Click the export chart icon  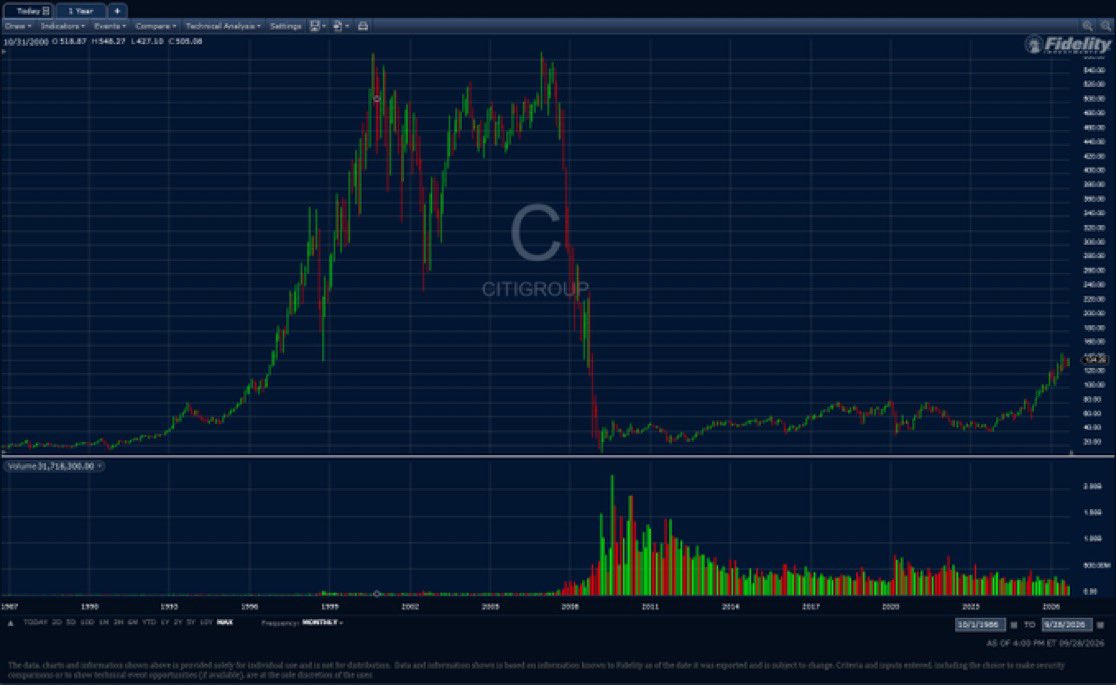[340, 26]
